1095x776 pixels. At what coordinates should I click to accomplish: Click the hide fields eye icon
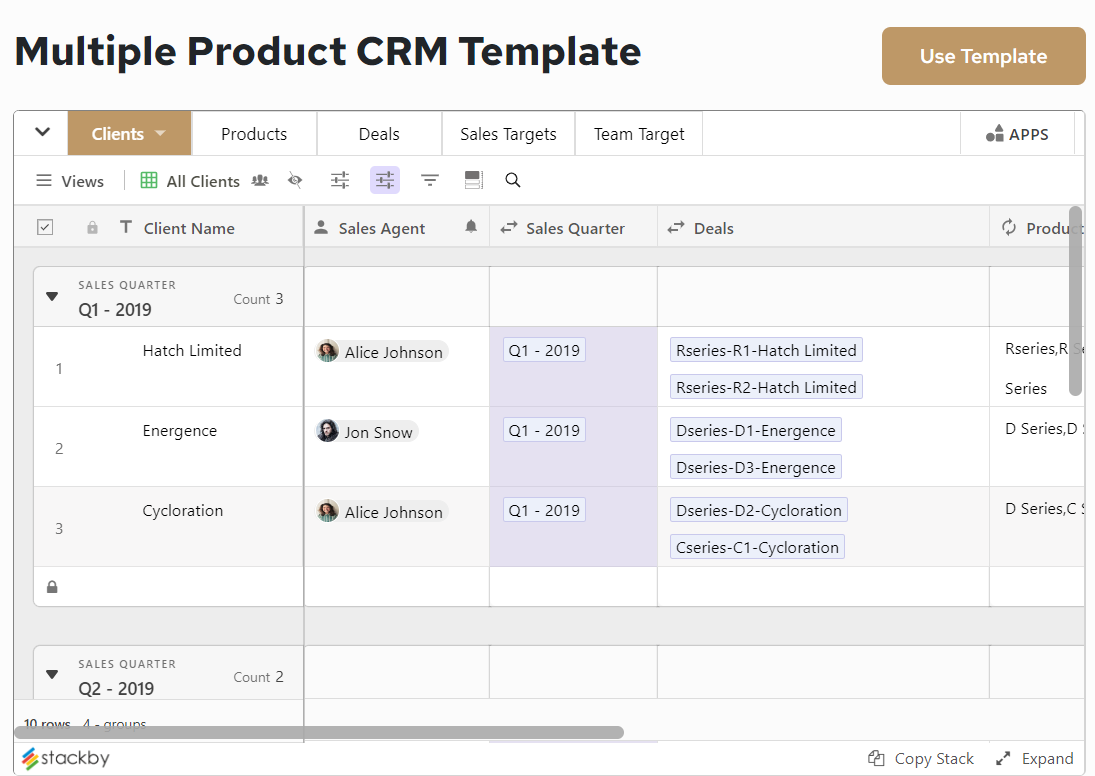click(x=295, y=180)
